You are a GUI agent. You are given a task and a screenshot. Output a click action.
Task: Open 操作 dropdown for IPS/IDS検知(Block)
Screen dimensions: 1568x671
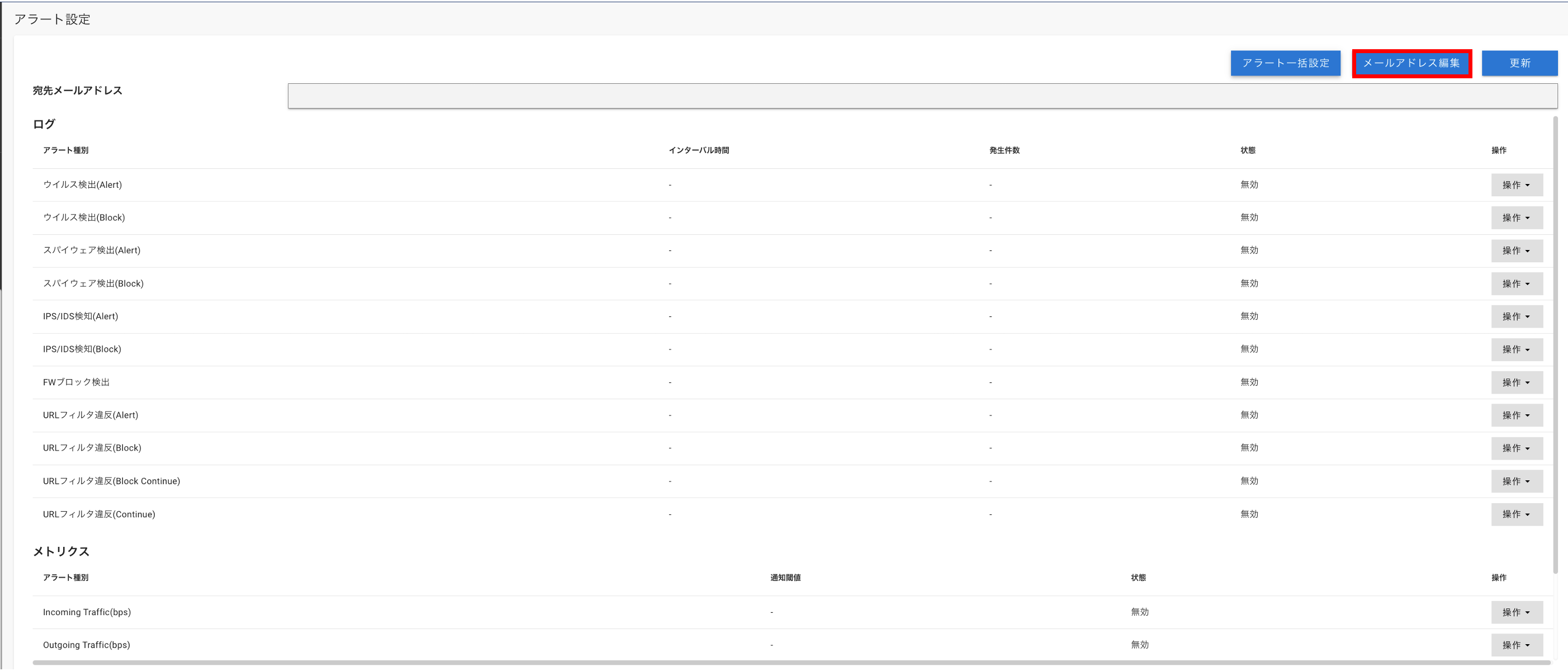pyautogui.click(x=1516, y=349)
